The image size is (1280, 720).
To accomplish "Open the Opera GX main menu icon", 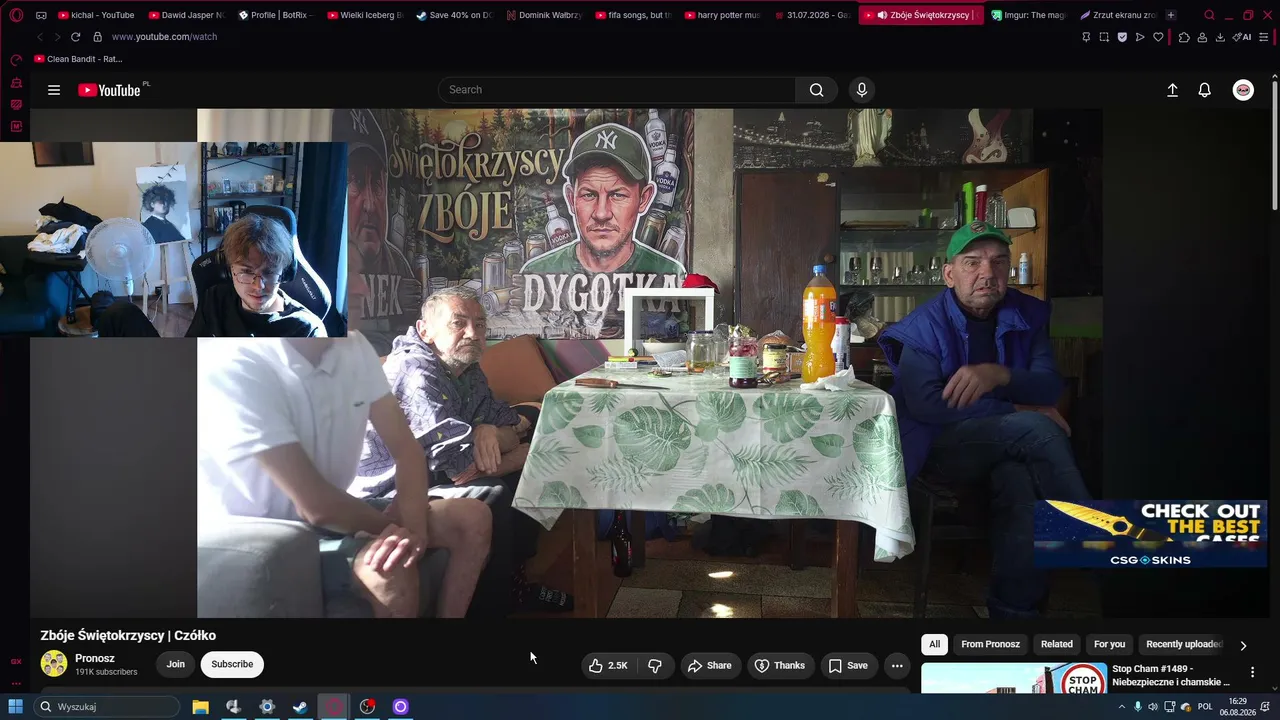I will (16, 15).
